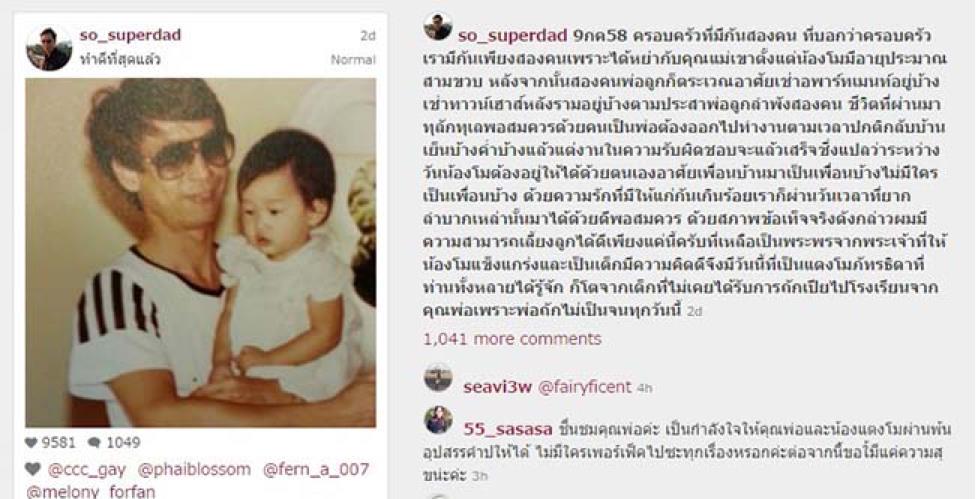Screen dimensions: 977x499
Task: Click the 2d timestamp in post header
Action: [x=368, y=36]
